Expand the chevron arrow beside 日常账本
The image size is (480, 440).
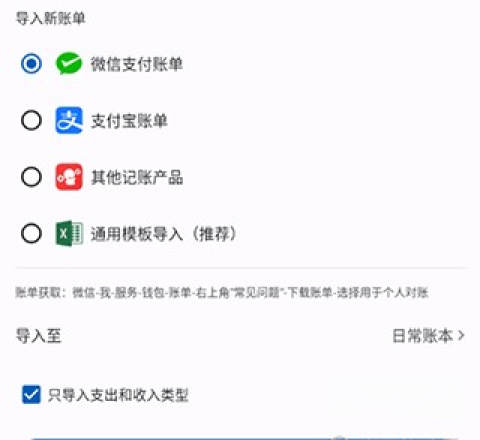[x=461, y=336]
